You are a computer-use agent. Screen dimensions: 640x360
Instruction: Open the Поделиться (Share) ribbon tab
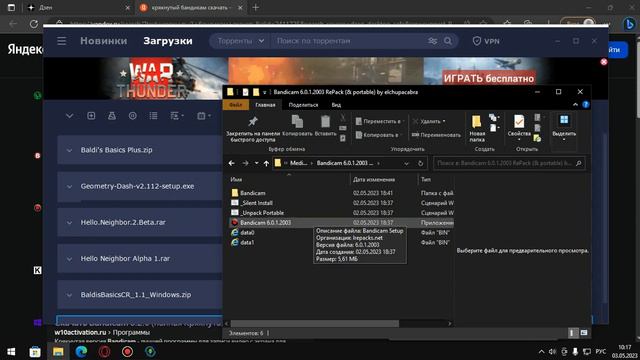pos(303,105)
